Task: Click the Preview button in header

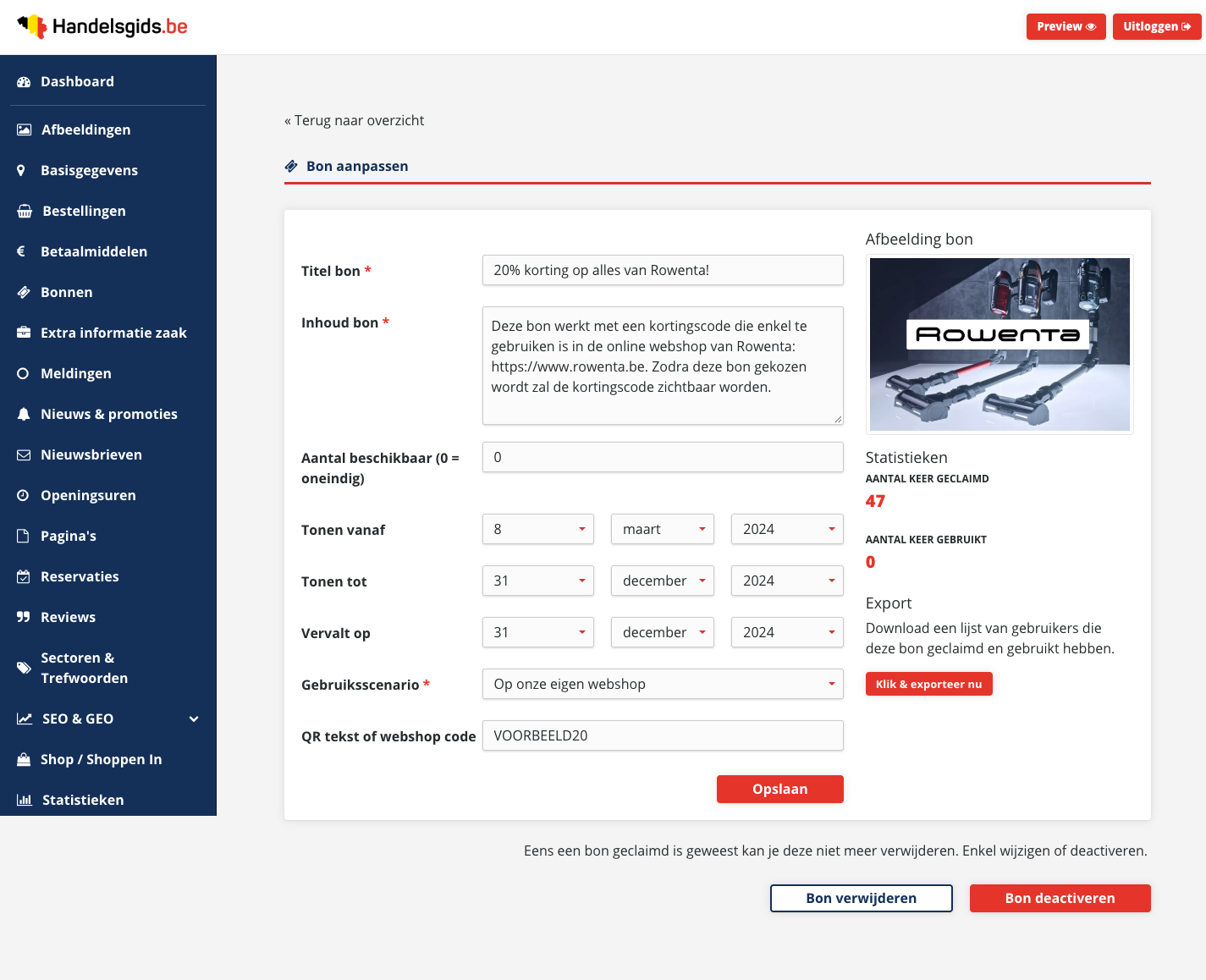Action: [1066, 26]
